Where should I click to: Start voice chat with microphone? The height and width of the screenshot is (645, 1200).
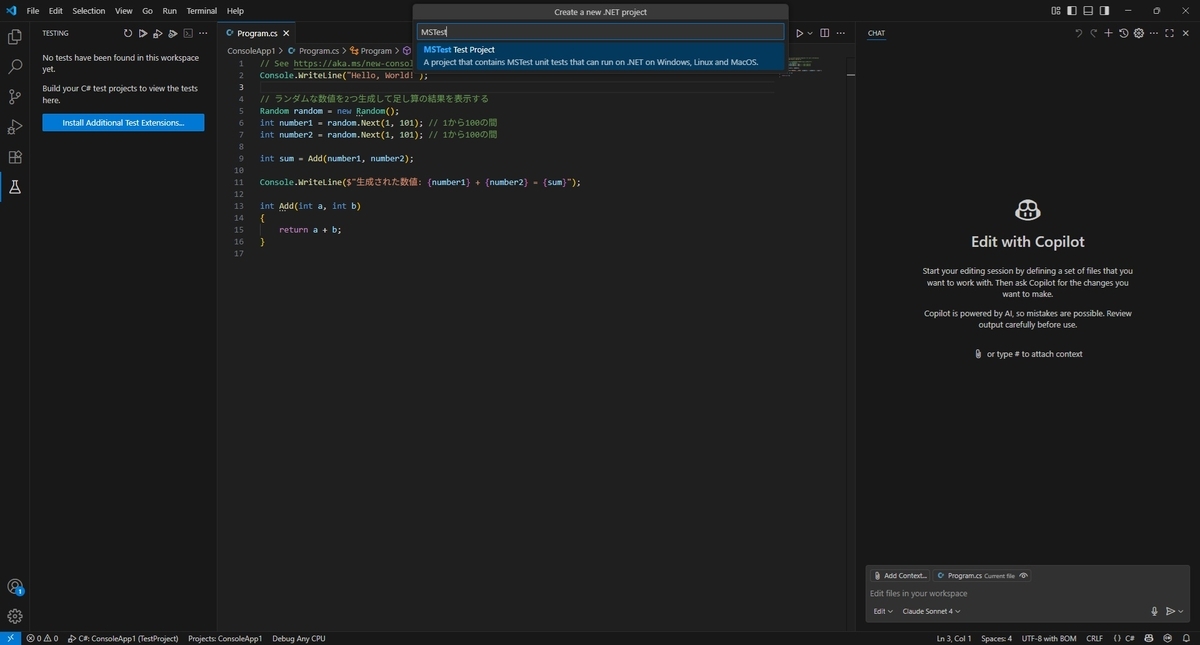1154,611
